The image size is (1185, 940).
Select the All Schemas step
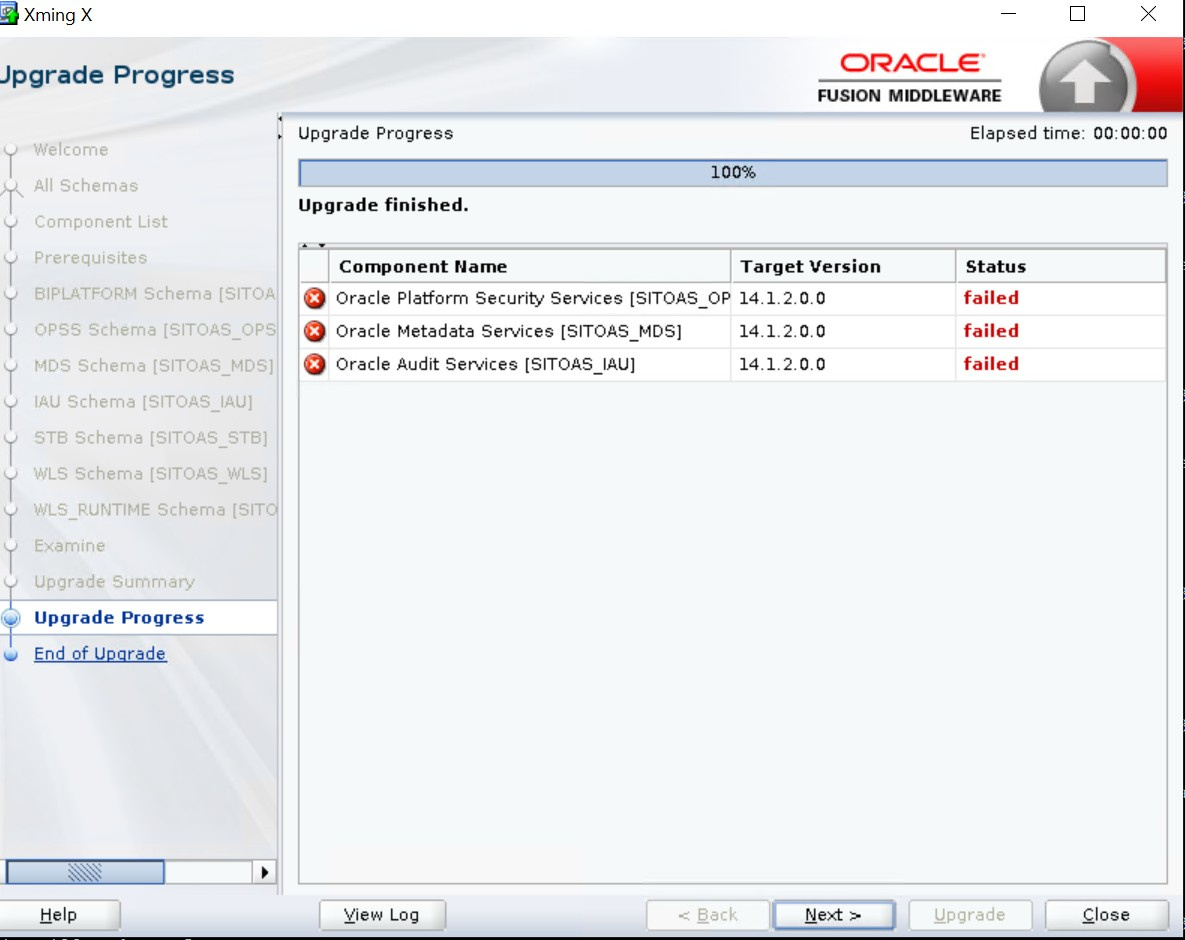click(x=86, y=186)
